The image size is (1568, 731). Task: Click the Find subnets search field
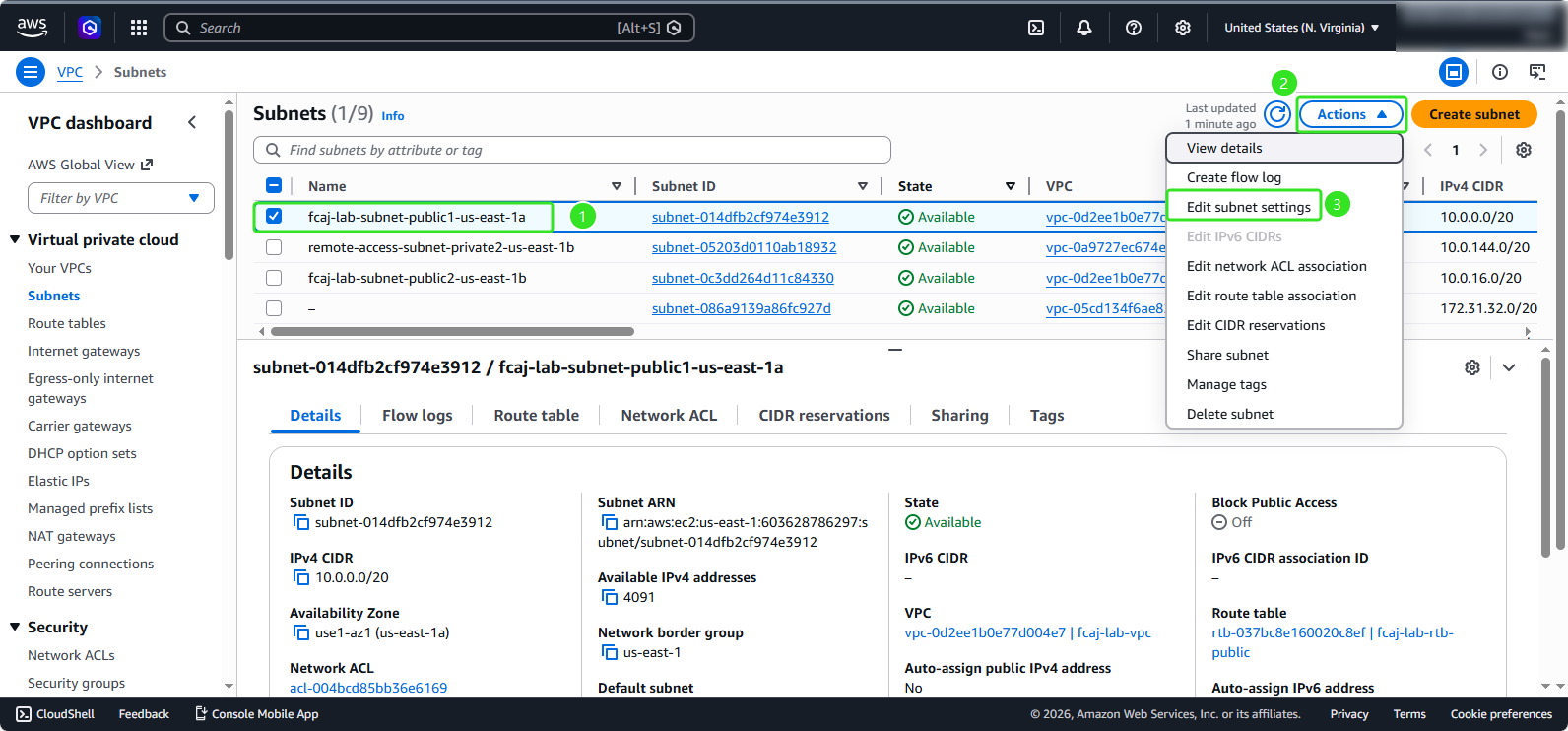point(572,150)
